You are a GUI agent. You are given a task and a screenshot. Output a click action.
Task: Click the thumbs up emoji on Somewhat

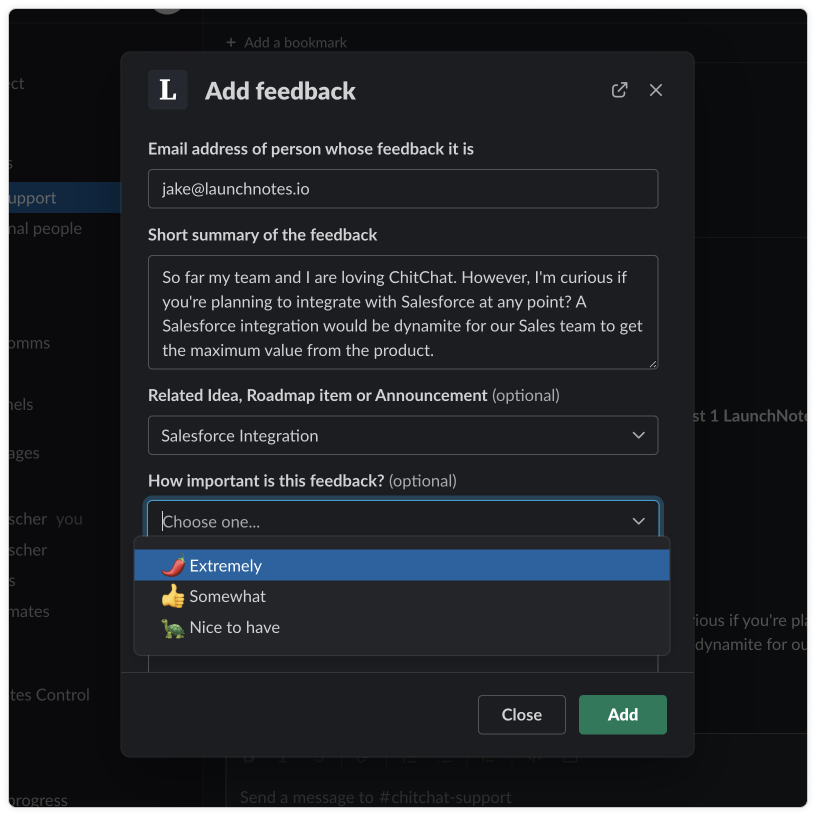(x=173, y=596)
